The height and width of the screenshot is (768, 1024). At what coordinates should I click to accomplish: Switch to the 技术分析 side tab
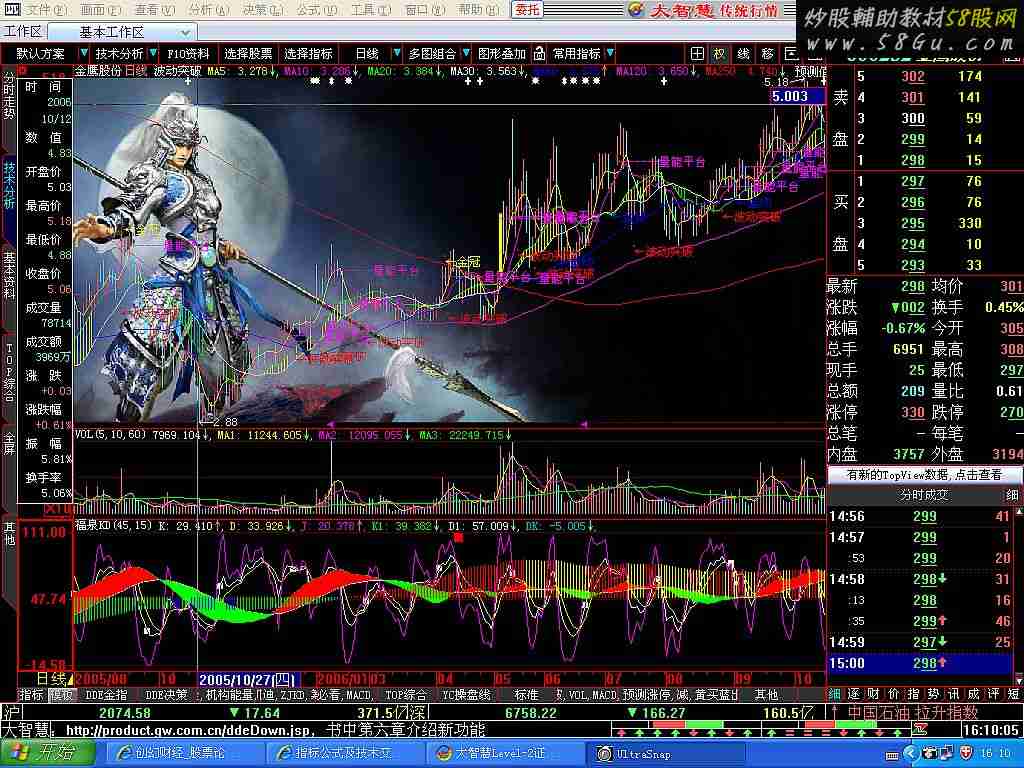click(9, 184)
